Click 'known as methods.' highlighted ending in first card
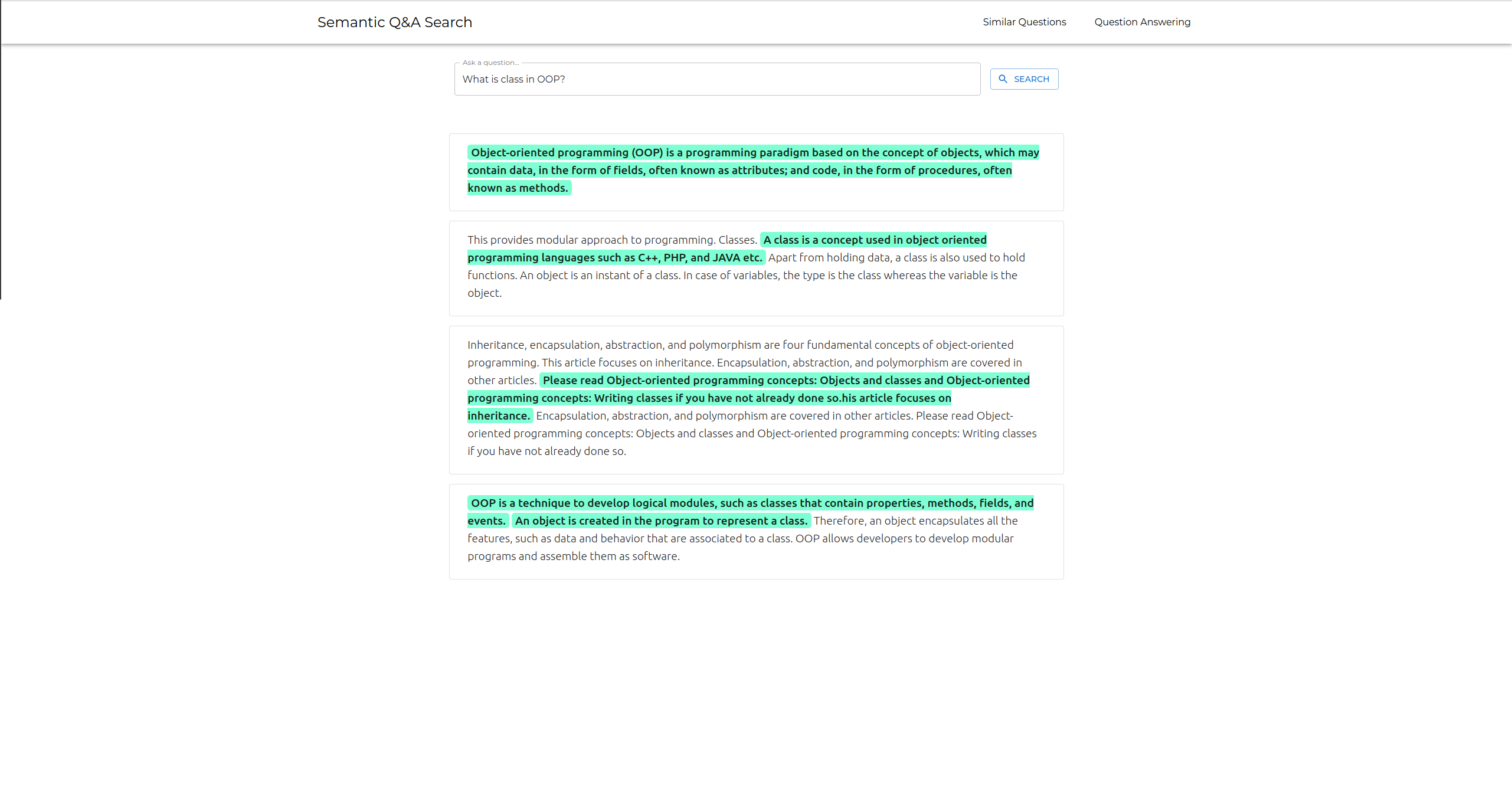 tap(518, 188)
